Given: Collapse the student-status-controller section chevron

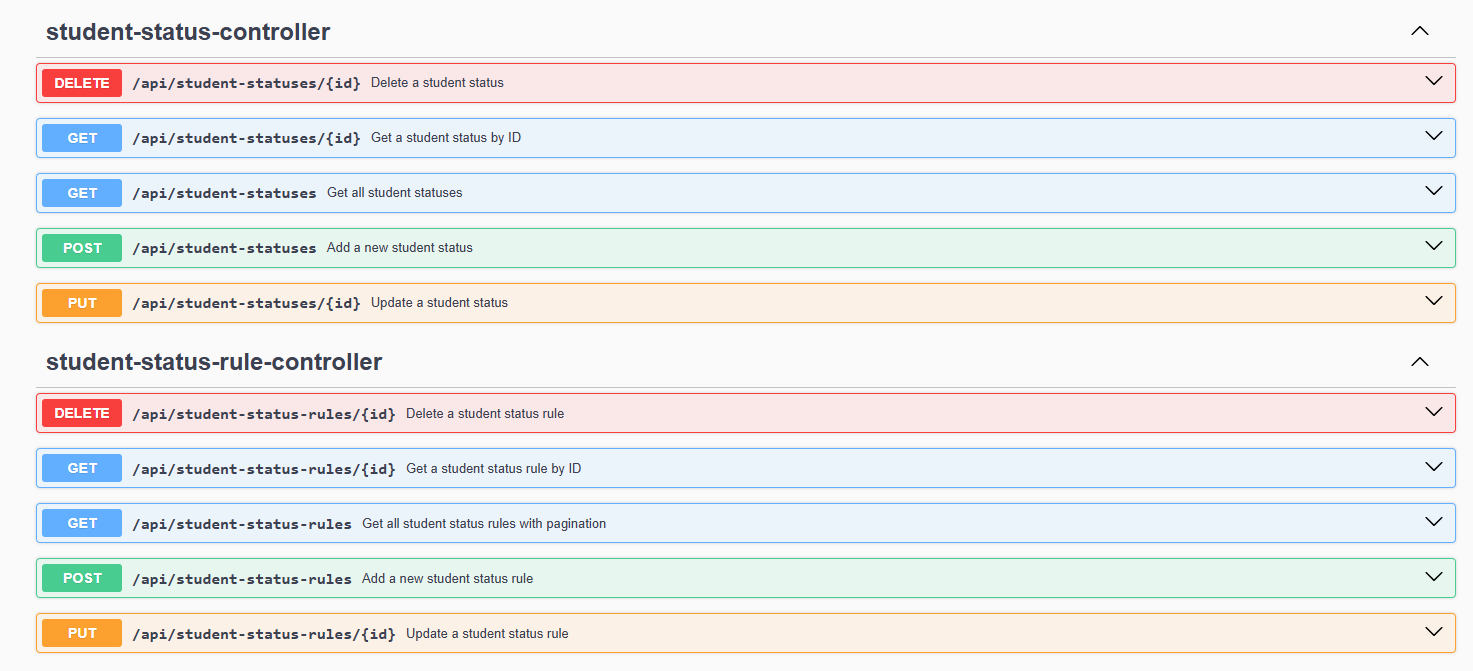Looking at the screenshot, I should coord(1419,31).
